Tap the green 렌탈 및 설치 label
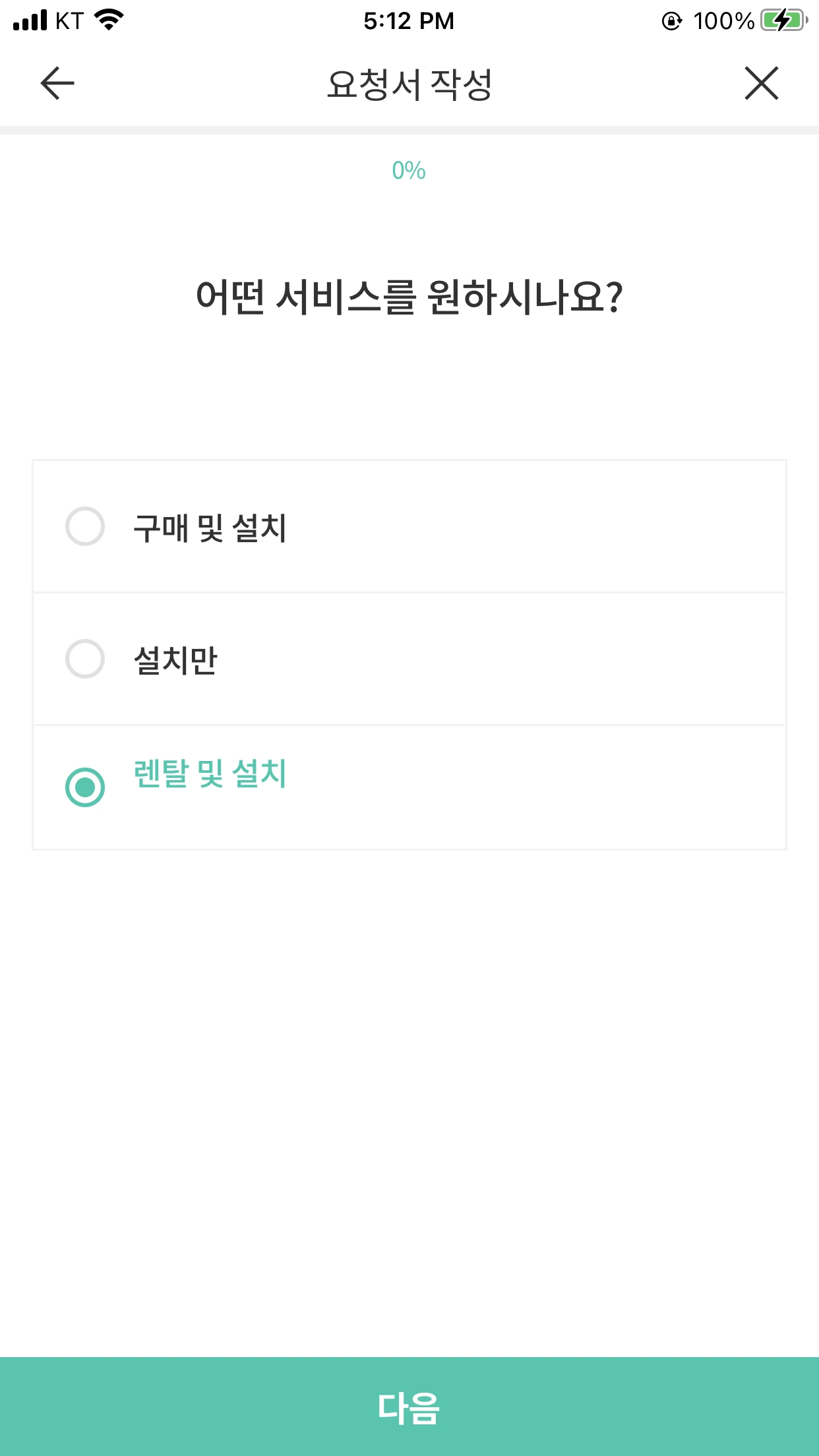 210,773
